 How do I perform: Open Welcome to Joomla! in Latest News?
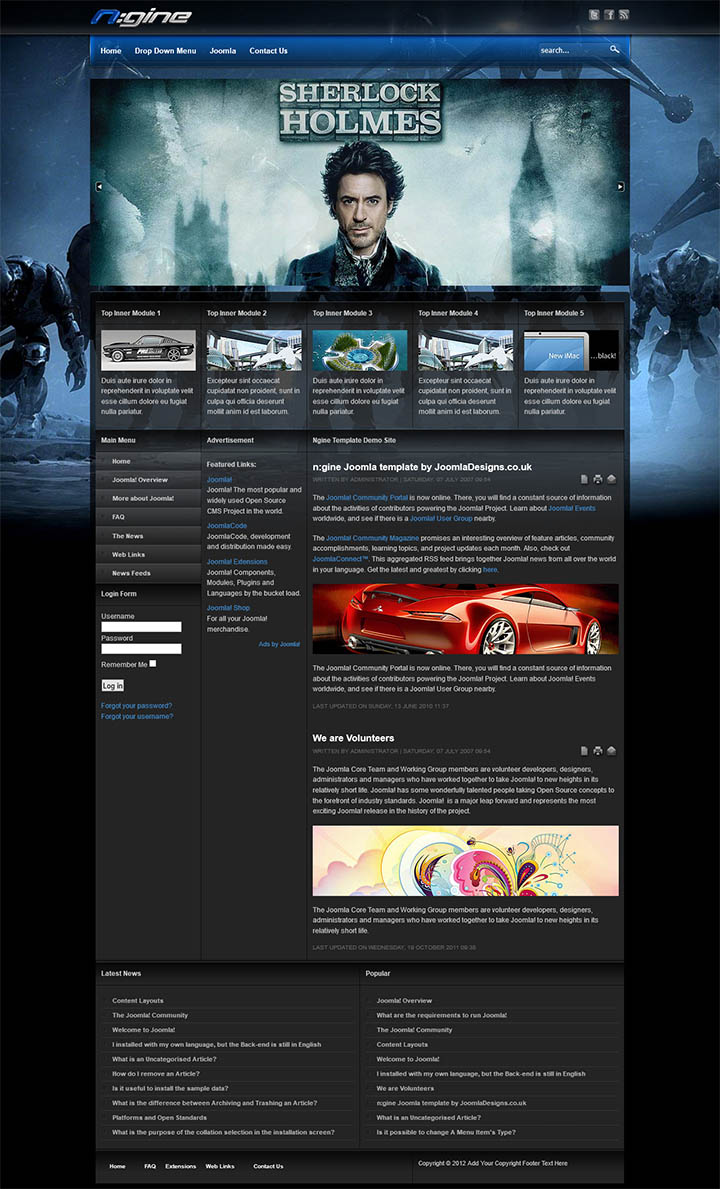pyautogui.click(x=143, y=1030)
